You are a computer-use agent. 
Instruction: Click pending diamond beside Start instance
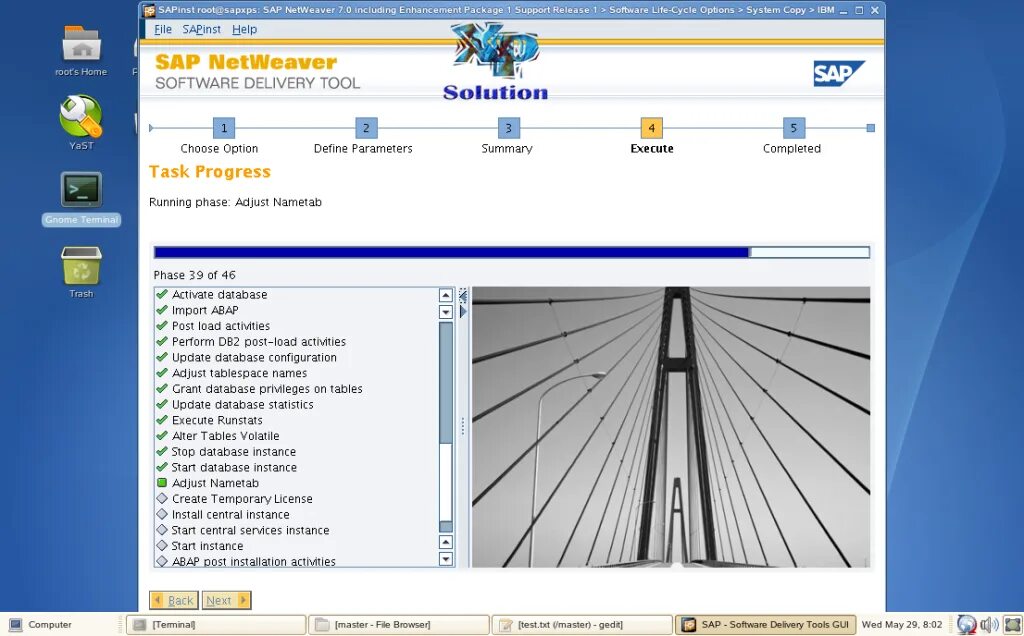pyautogui.click(x=162, y=545)
